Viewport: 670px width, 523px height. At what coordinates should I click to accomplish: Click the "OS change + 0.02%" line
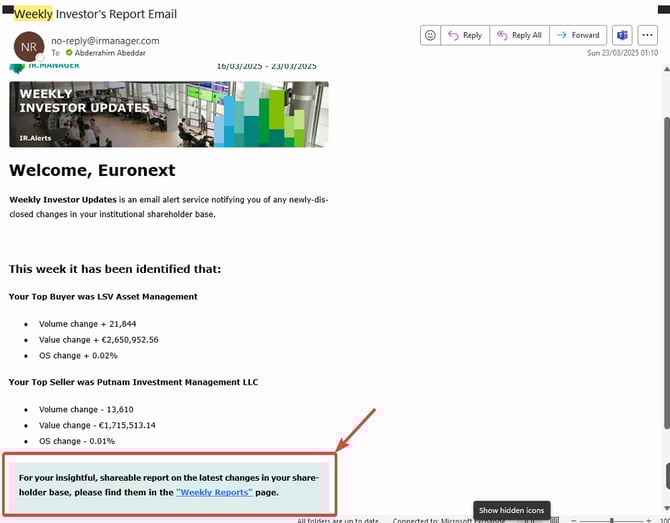tap(78, 356)
